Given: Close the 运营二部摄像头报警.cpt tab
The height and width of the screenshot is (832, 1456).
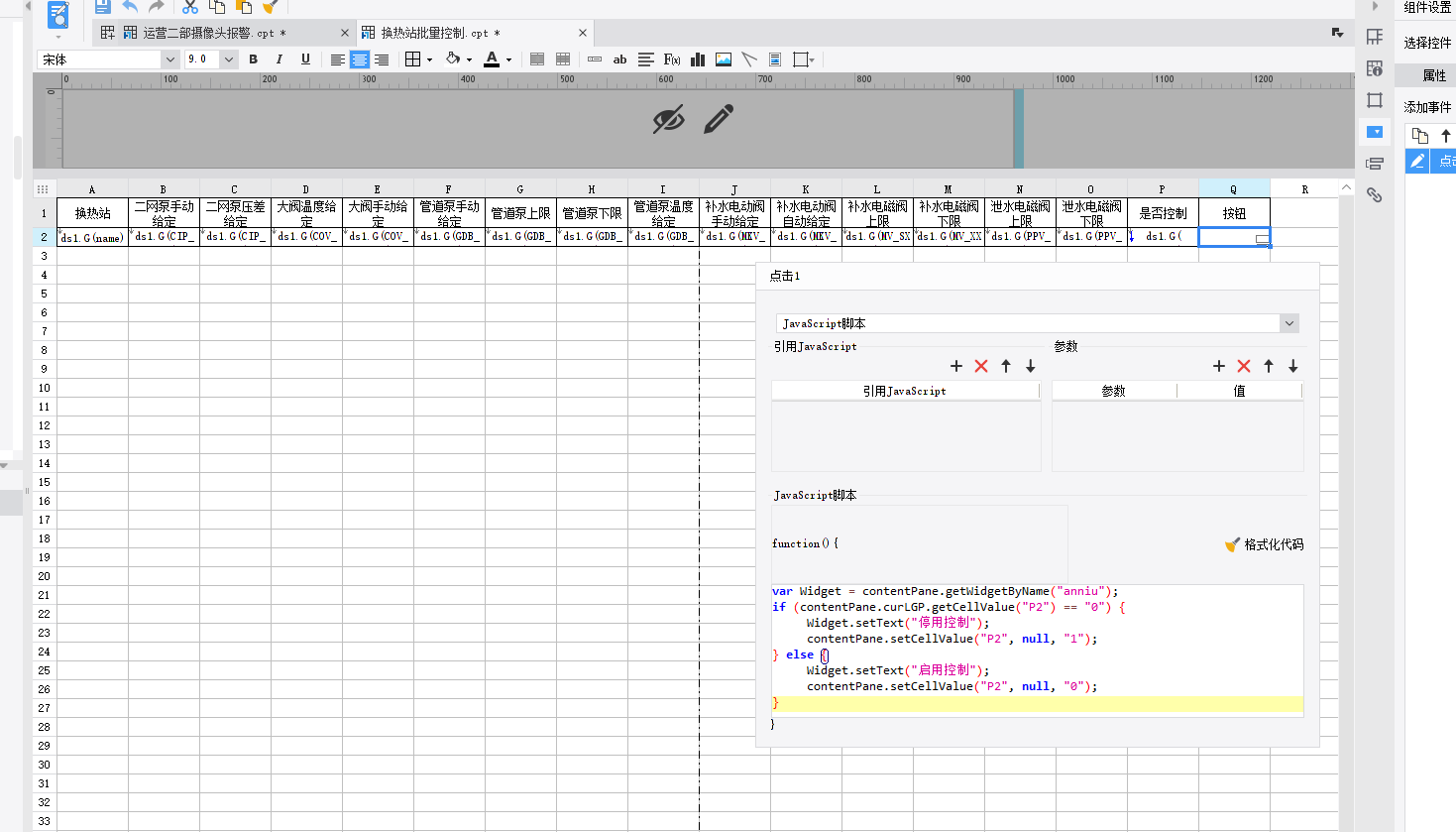Looking at the screenshot, I should (x=345, y=33).
